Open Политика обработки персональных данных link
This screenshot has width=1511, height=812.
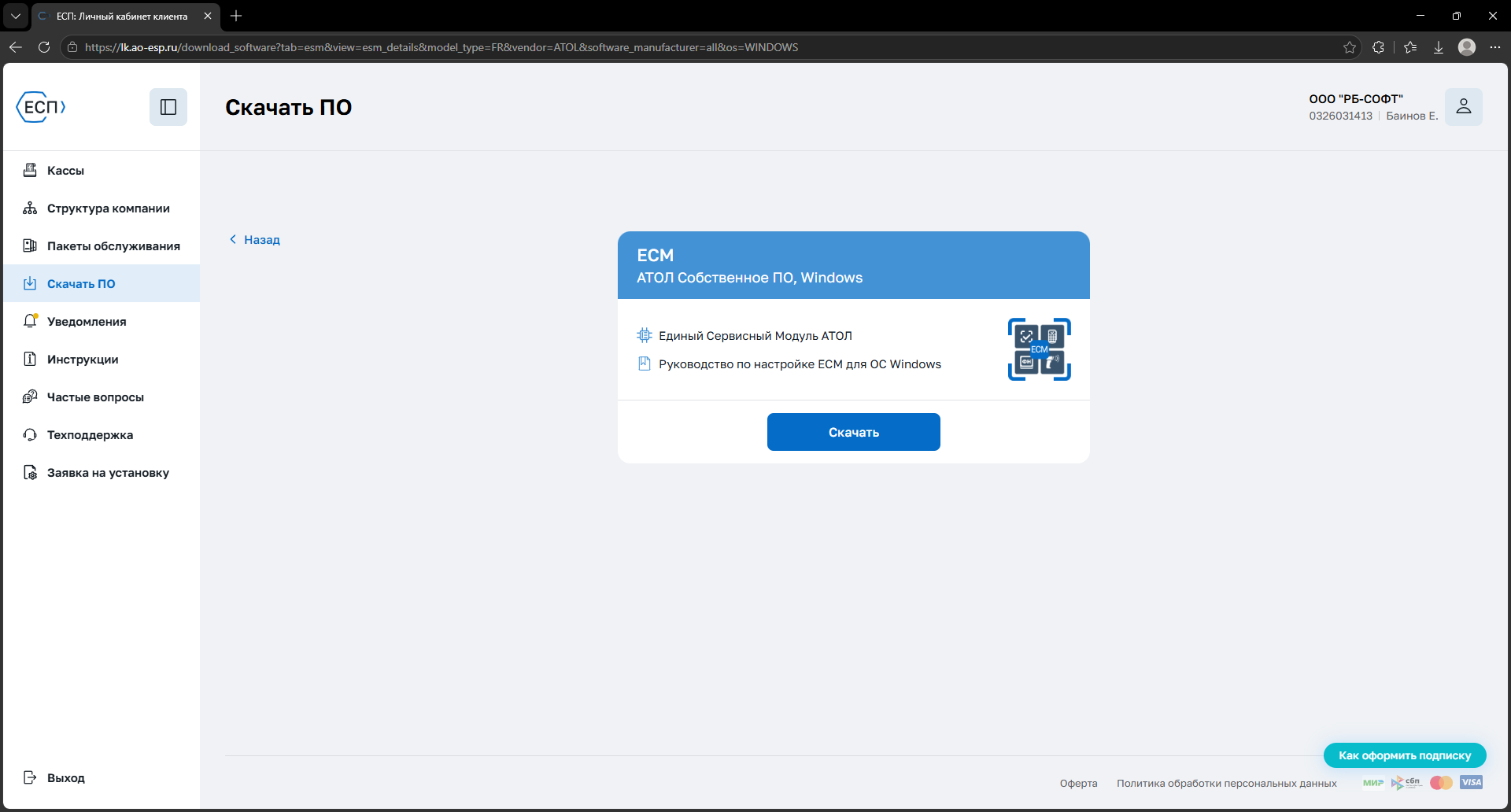(1226, 783)
